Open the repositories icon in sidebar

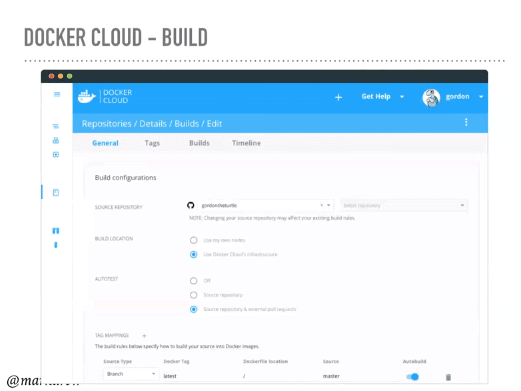56,193
